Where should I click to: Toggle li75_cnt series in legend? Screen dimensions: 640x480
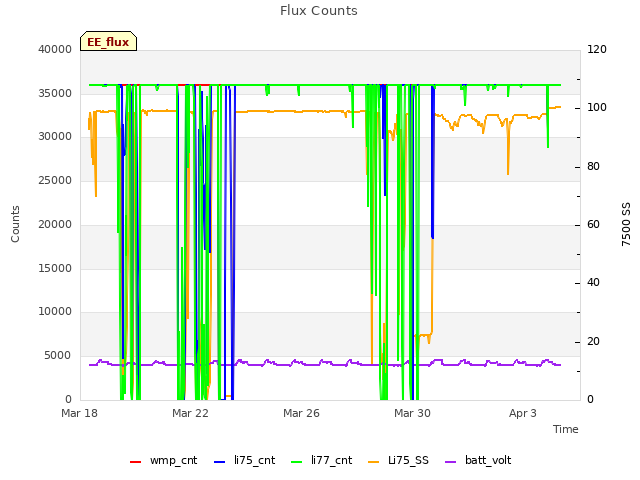click(245, 461)
